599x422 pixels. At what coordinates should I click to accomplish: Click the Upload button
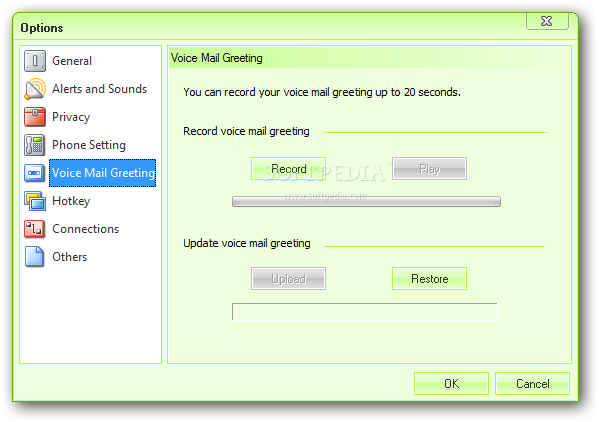pos(288,278)
